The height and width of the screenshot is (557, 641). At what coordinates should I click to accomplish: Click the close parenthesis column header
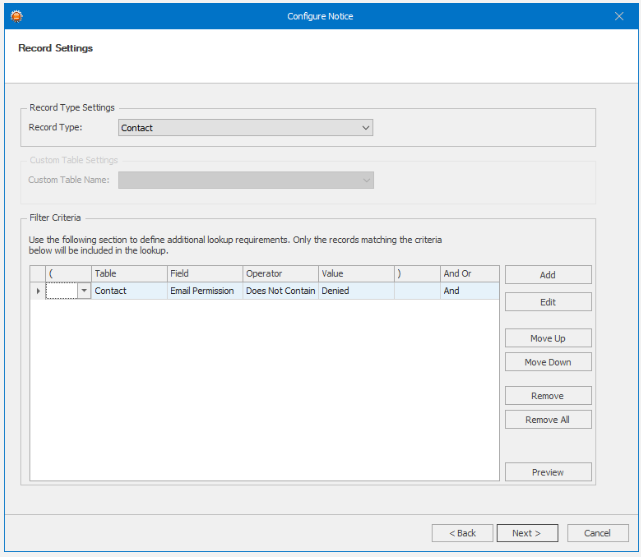[417, 274]
